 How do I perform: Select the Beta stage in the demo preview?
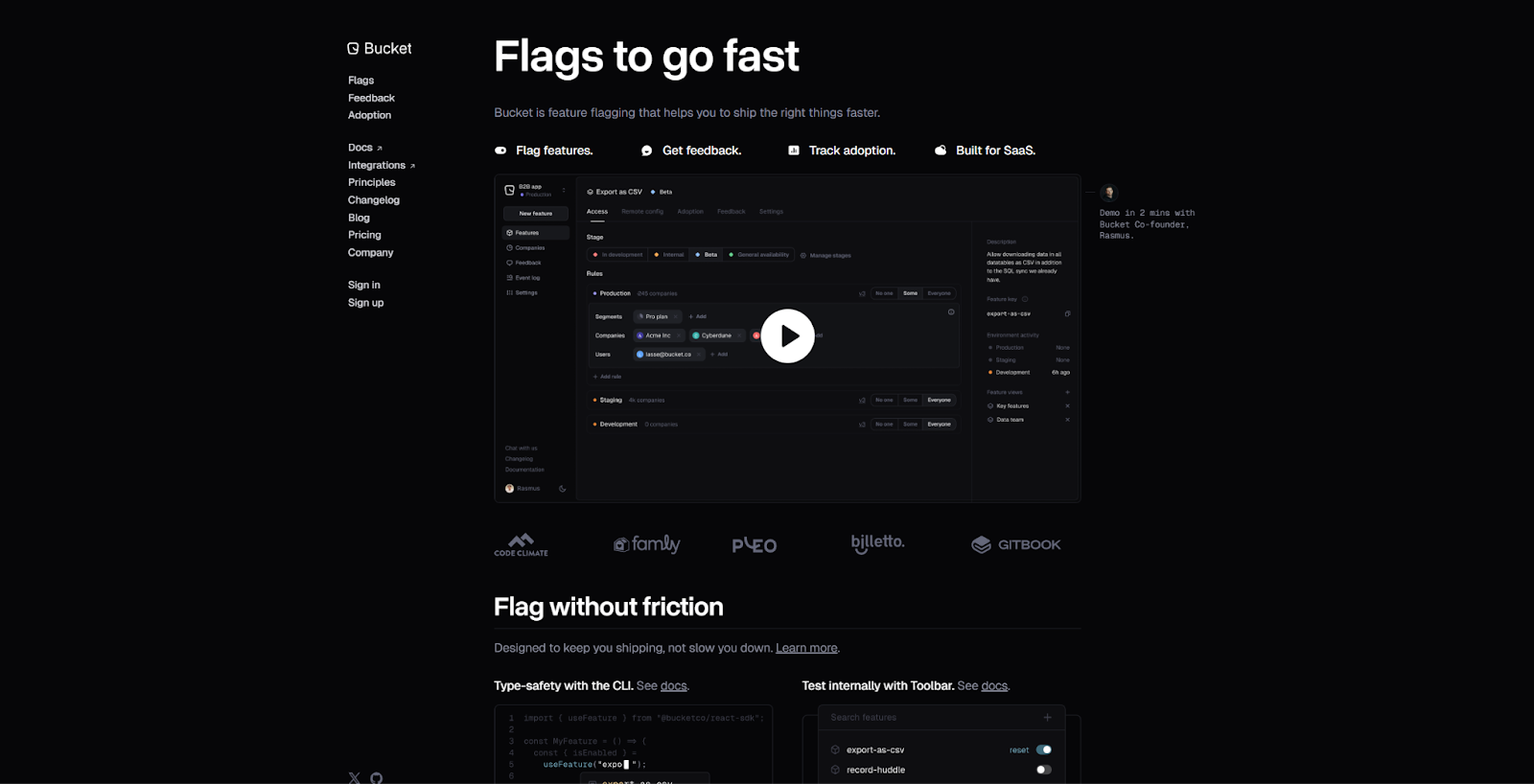(707, 255)
